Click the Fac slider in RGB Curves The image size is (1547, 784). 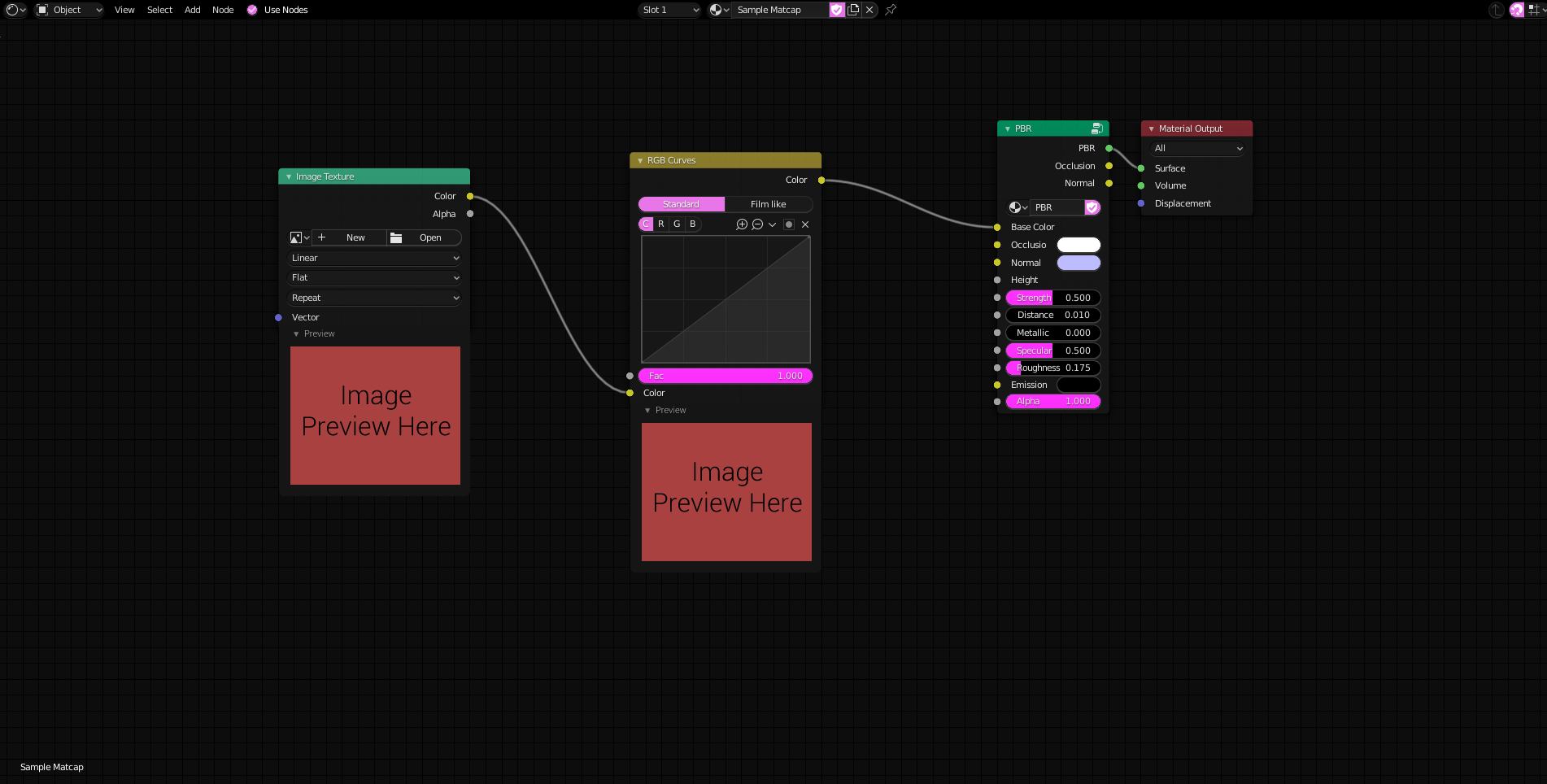(726, 376)
